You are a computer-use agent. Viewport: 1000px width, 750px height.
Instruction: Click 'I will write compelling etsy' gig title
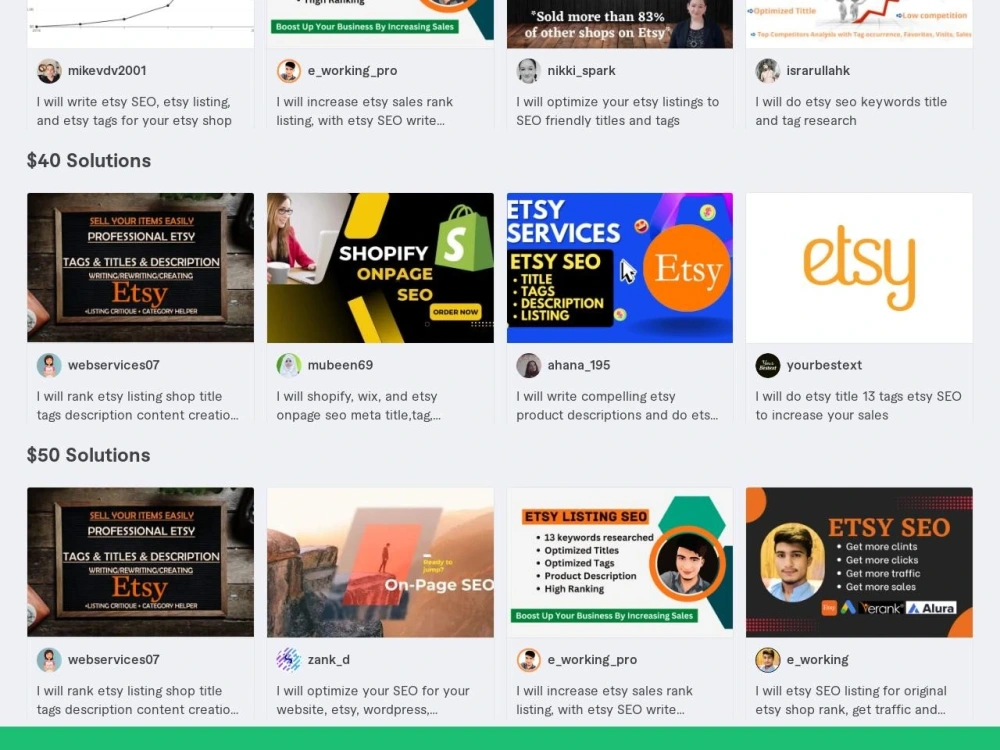[x=617, y=406]
